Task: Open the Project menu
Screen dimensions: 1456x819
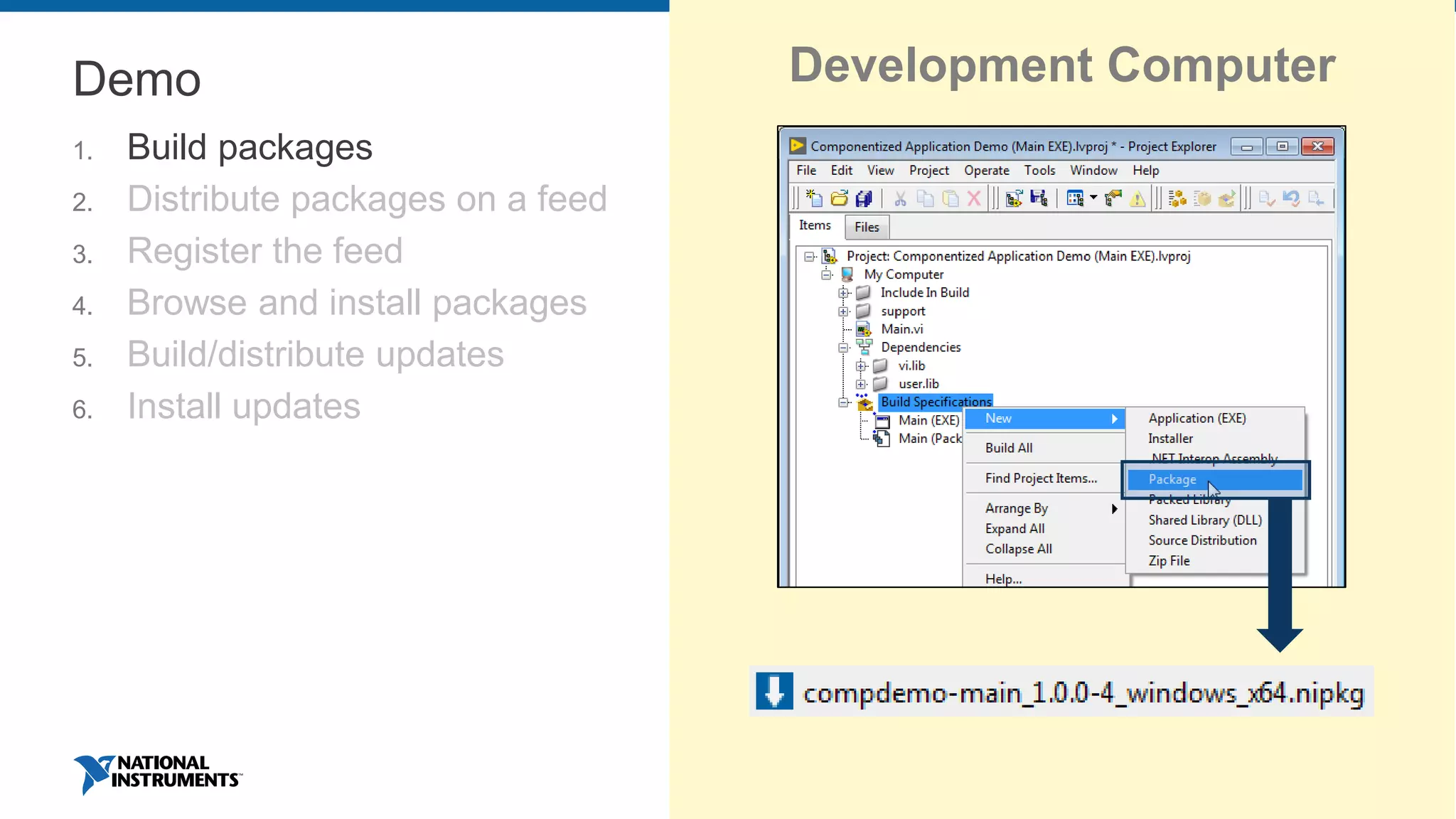Action: point(929,171)
